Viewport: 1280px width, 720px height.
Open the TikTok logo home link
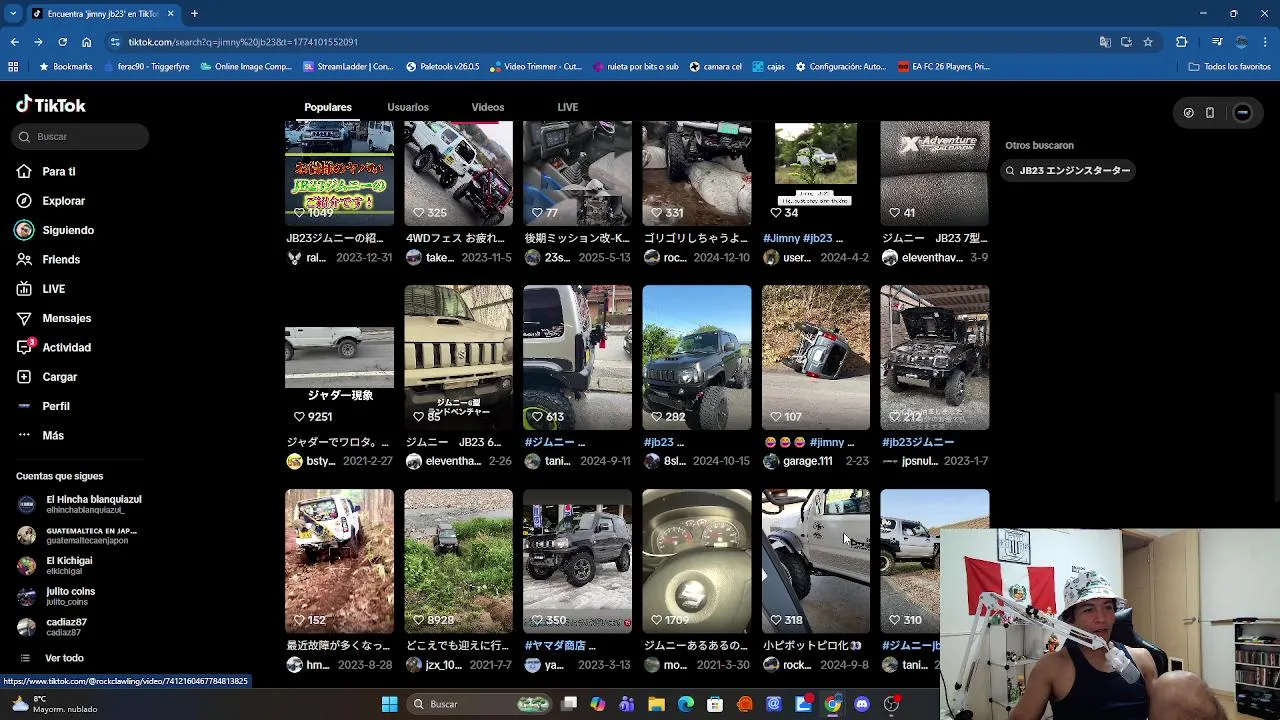[x=50, y=105]
